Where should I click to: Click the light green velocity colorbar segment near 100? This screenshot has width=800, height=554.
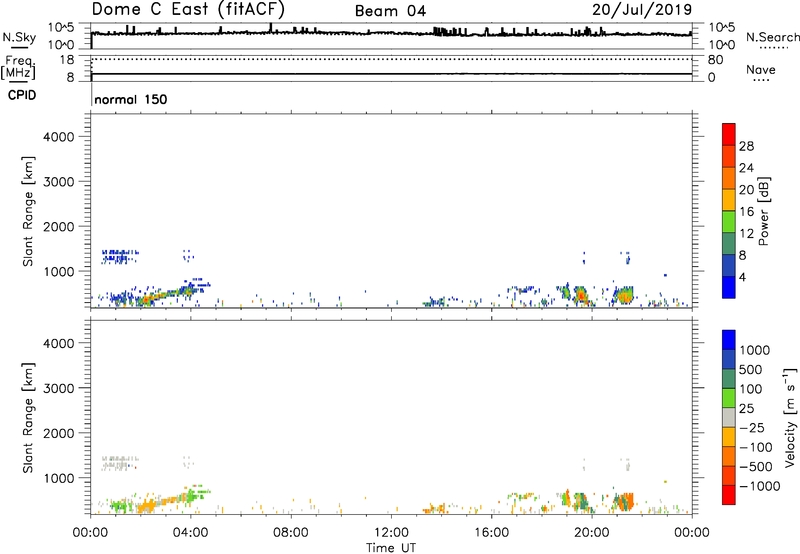click(729, 398)
